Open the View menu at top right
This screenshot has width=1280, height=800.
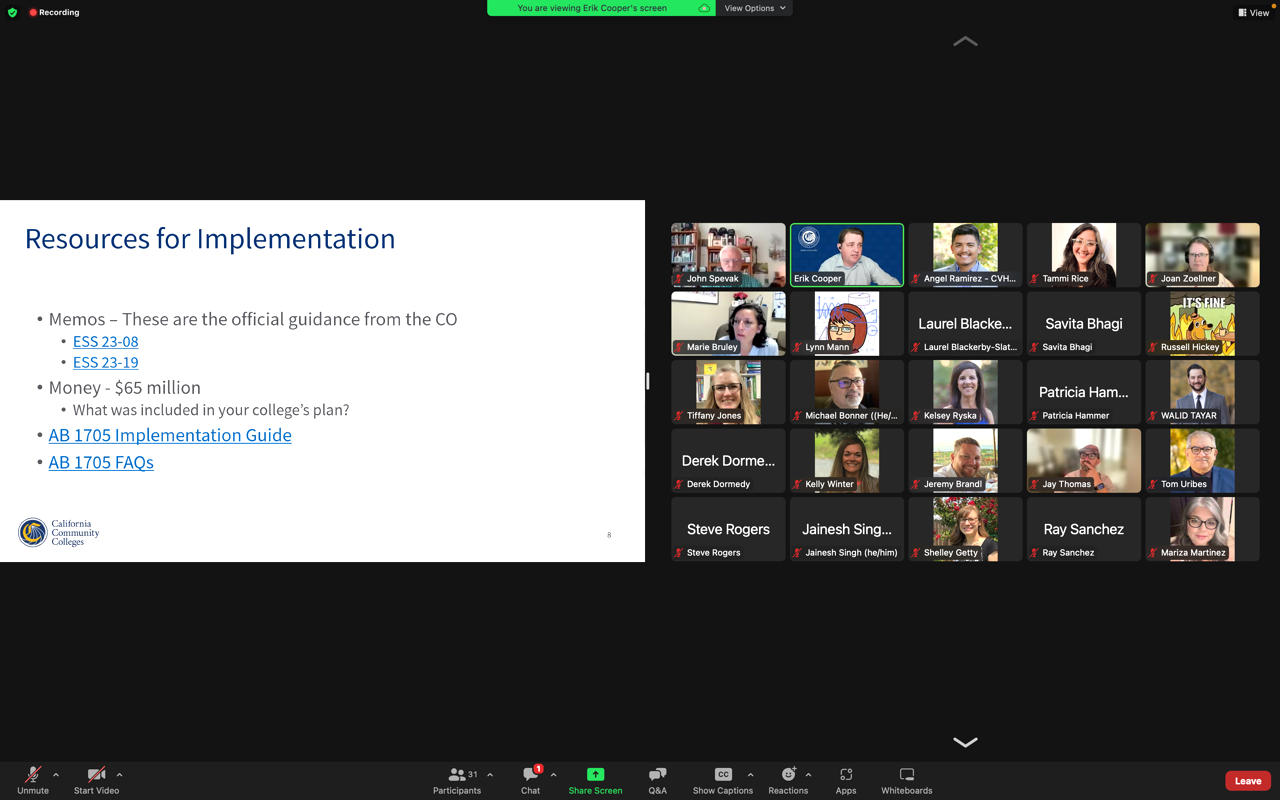tap(1253, 13)
